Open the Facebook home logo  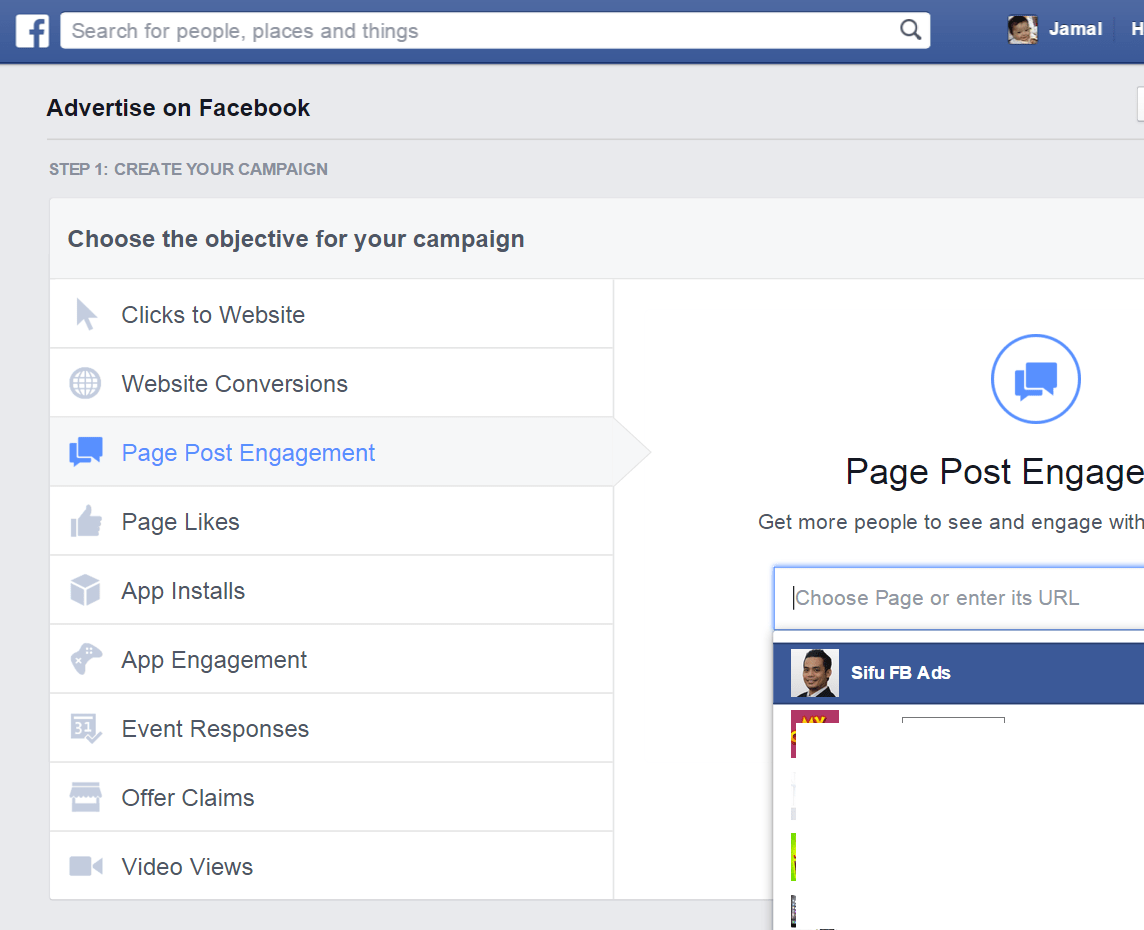pyautogui.click(x=32, y=31)
